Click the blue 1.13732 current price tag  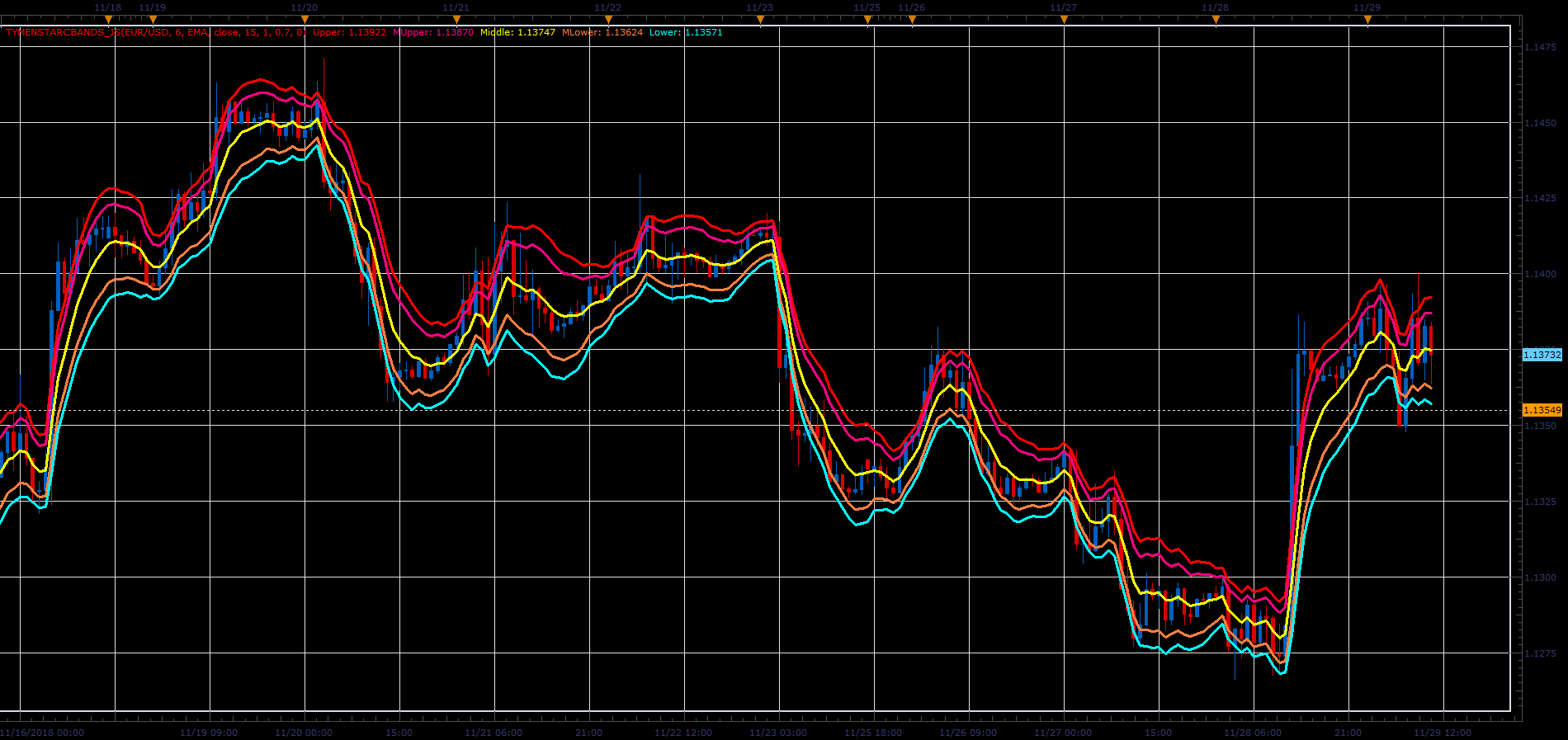(x=1542, y=355)
